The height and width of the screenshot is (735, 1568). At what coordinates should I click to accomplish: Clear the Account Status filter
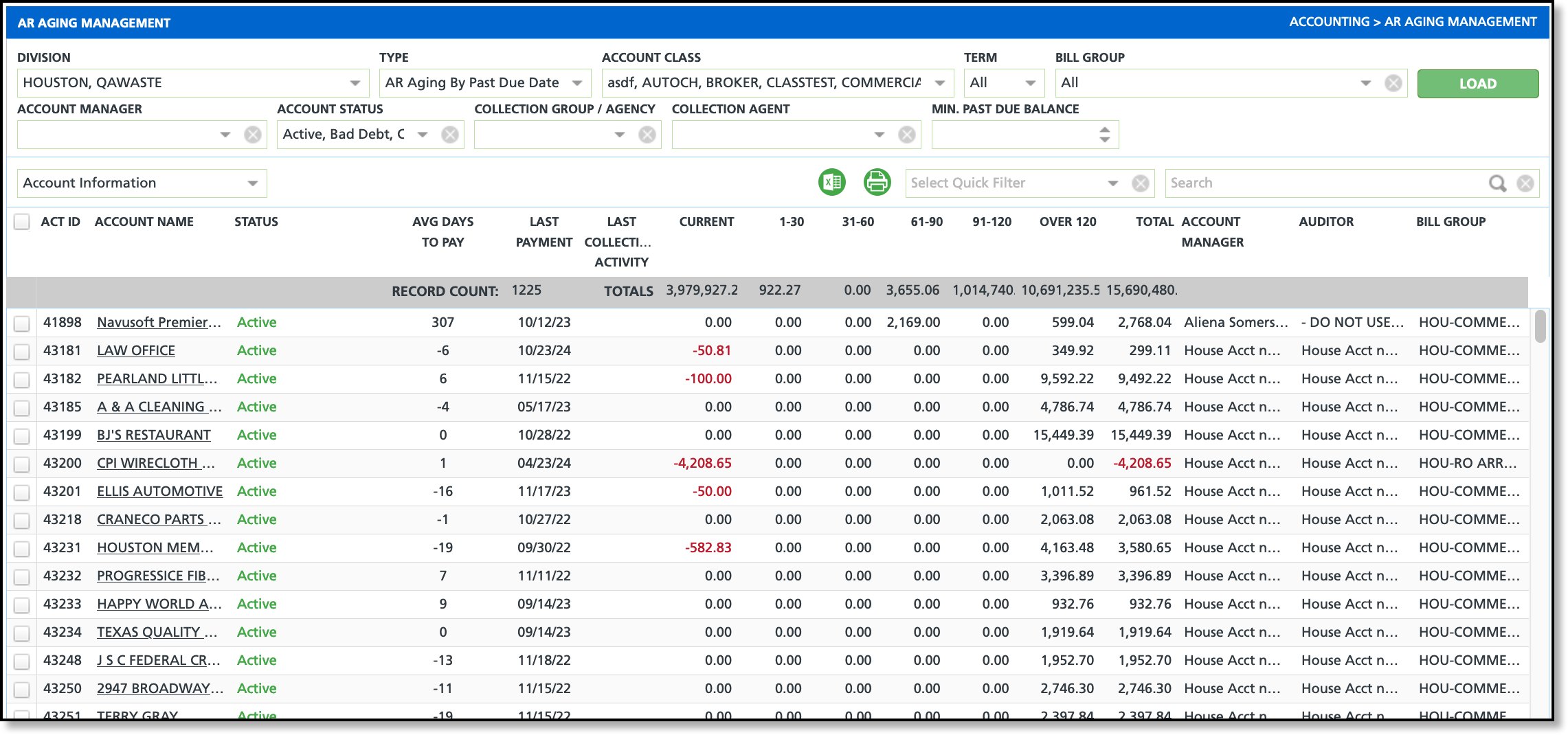pos(450,135)
